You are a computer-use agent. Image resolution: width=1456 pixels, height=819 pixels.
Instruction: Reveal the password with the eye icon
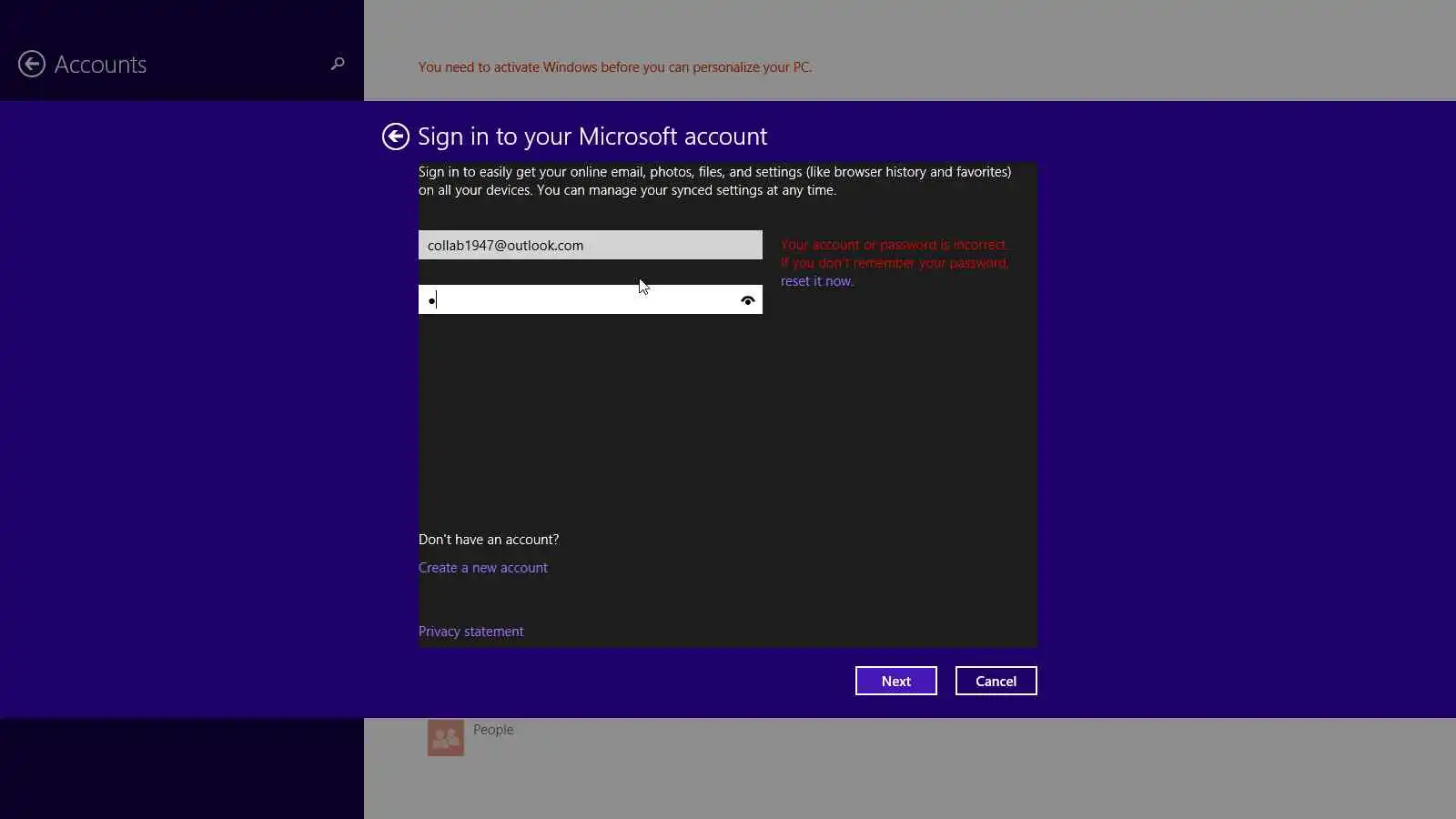coord(747,300)
